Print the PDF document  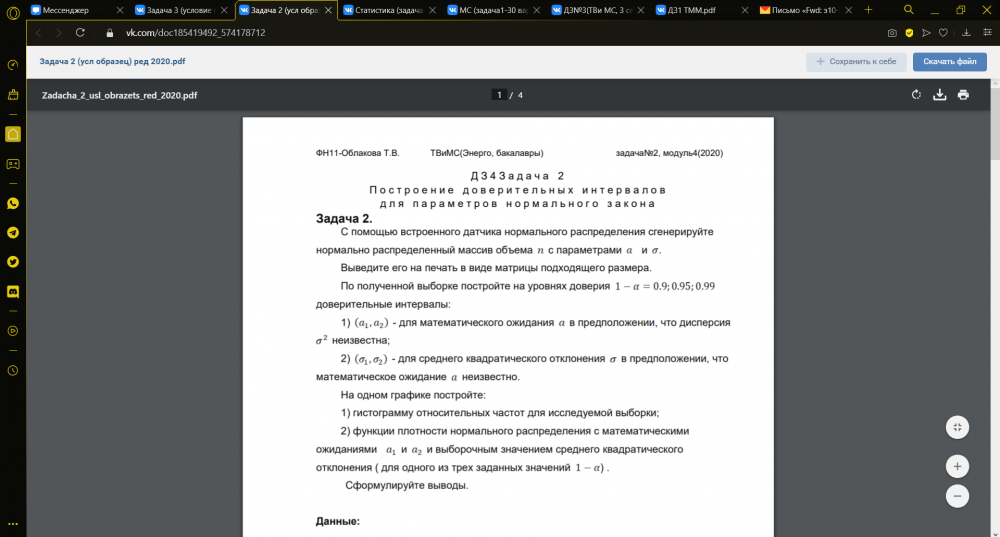pos(963,95)
